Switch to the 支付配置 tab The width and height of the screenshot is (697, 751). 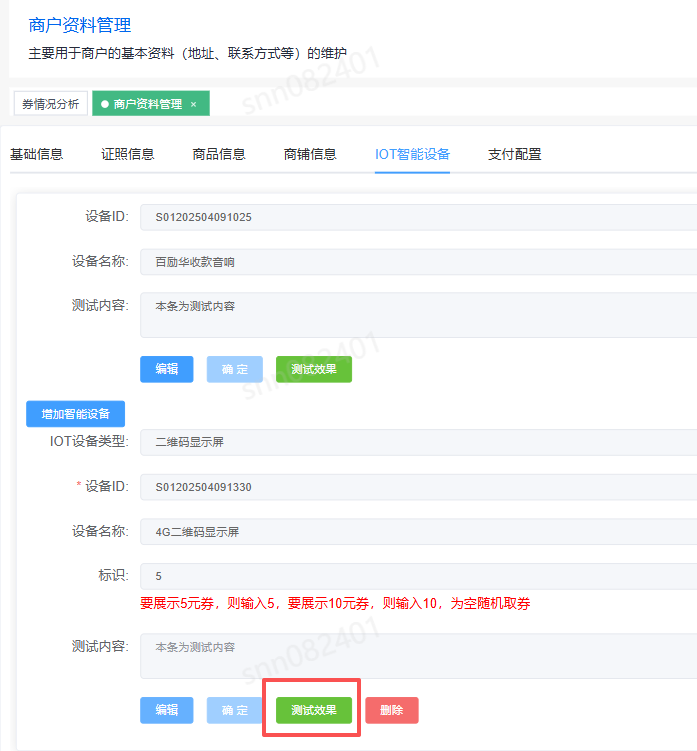click(x=514, y=154)
